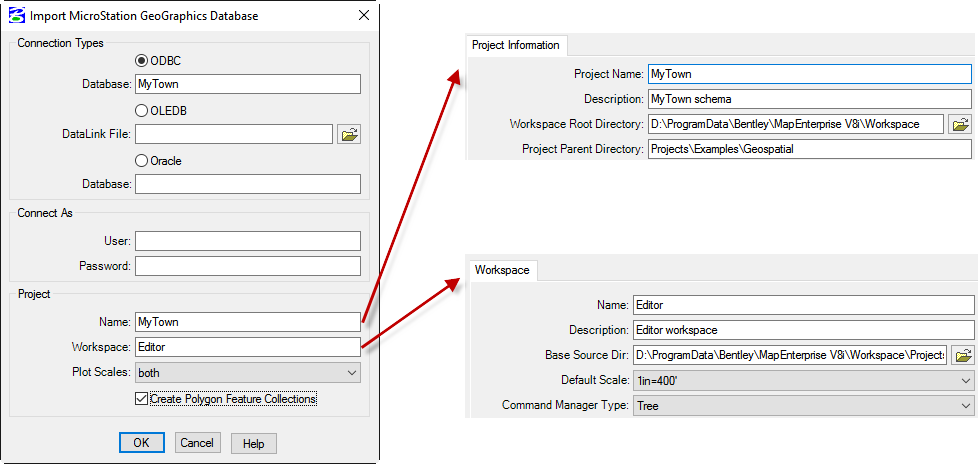Open the Help button
The width and height of the screenshot is (979, 464).
point(253,443)
